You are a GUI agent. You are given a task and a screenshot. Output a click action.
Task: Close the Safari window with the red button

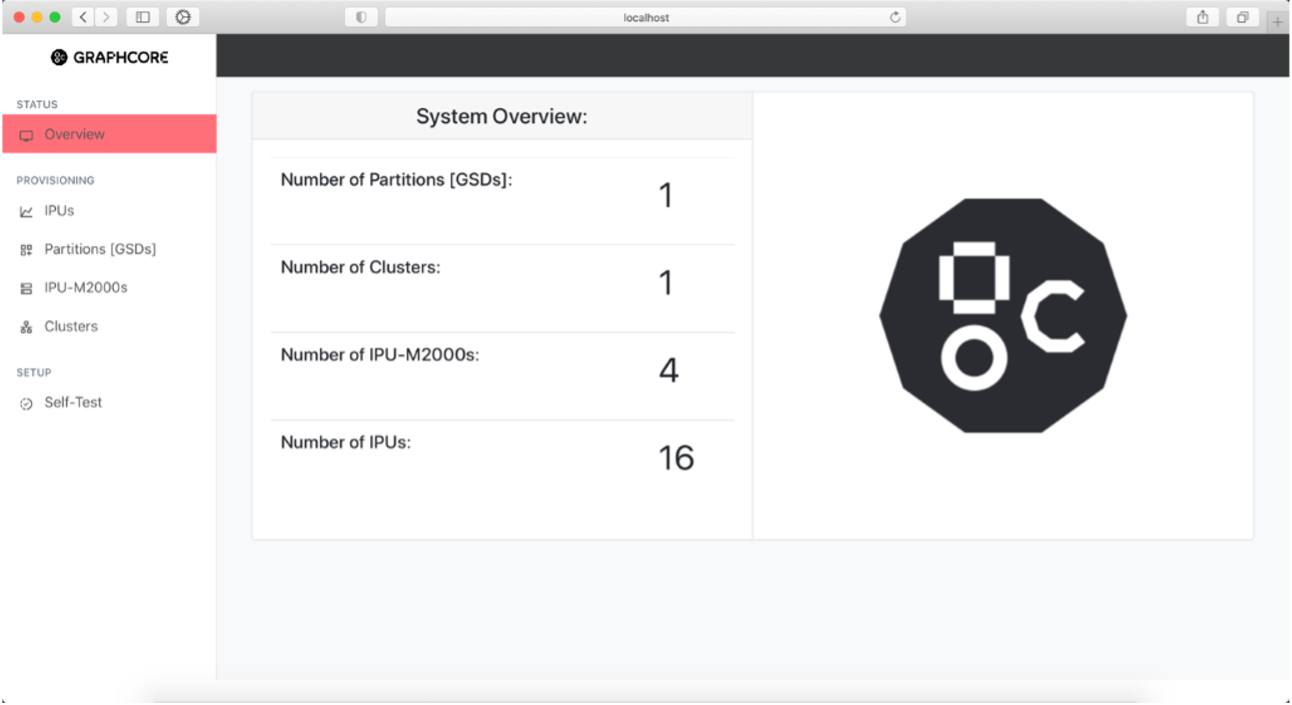19,18
